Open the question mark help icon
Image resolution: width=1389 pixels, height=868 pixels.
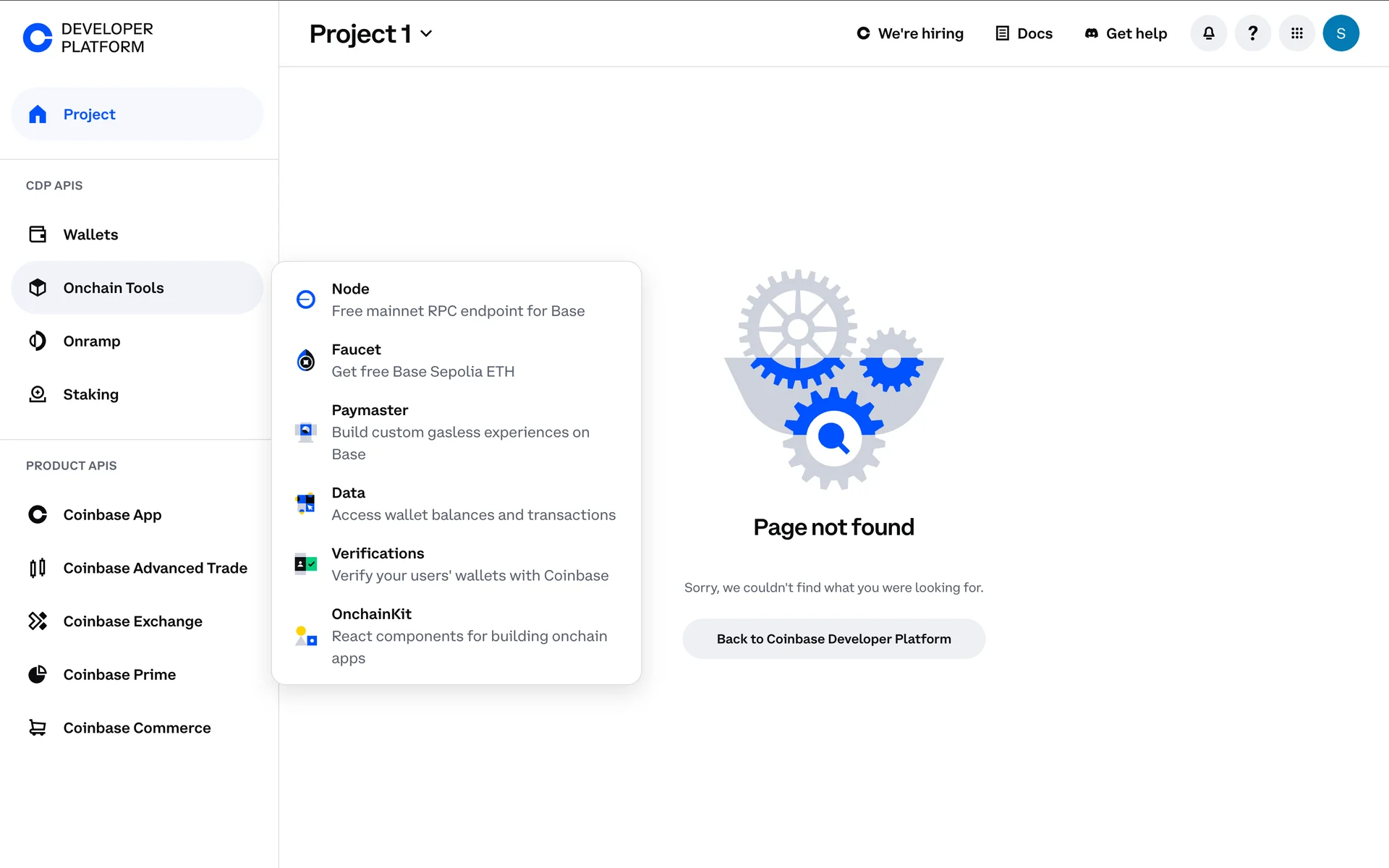[1252, 33]
